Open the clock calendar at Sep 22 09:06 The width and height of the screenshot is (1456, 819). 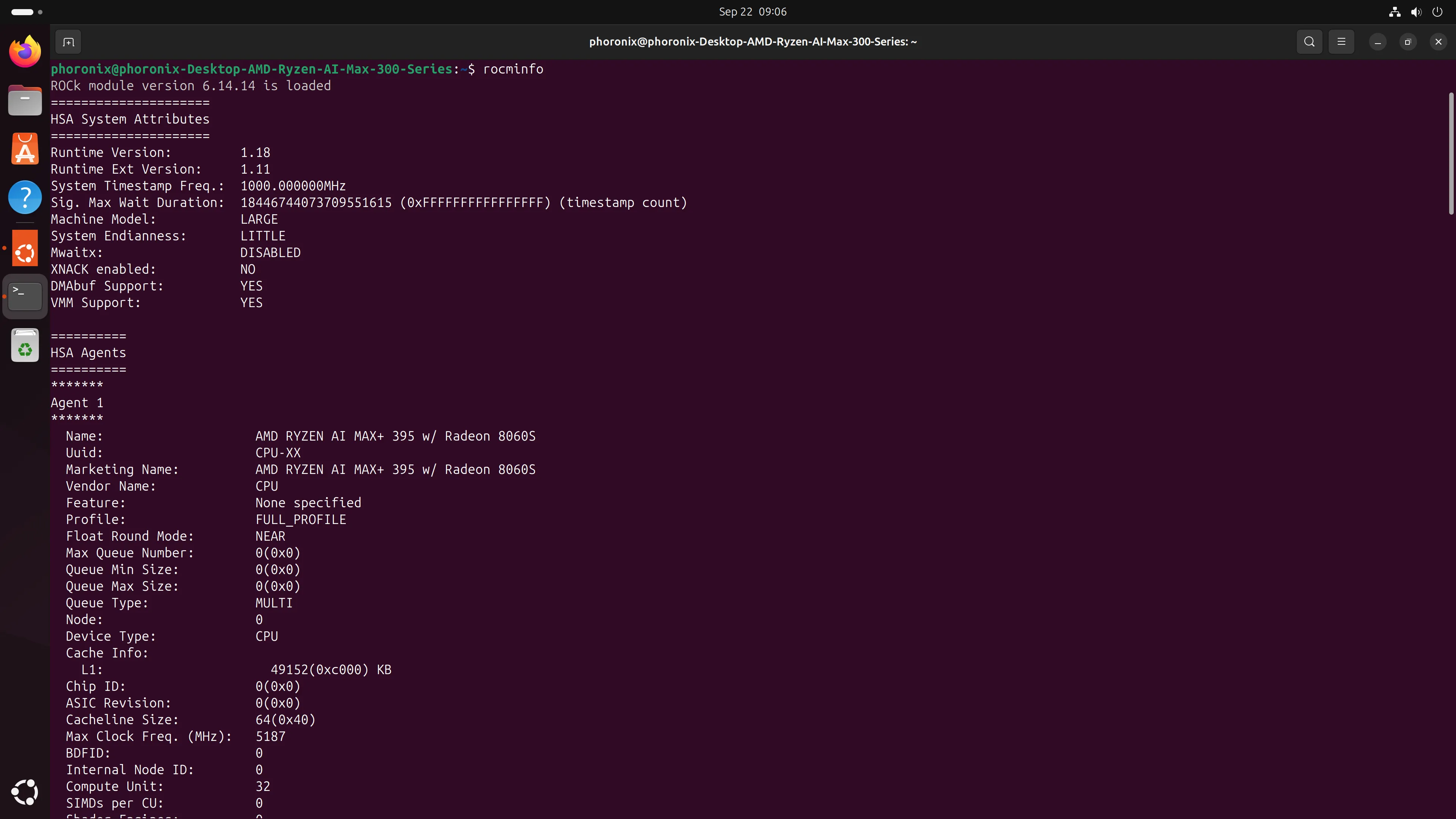(x=752, y=12)
